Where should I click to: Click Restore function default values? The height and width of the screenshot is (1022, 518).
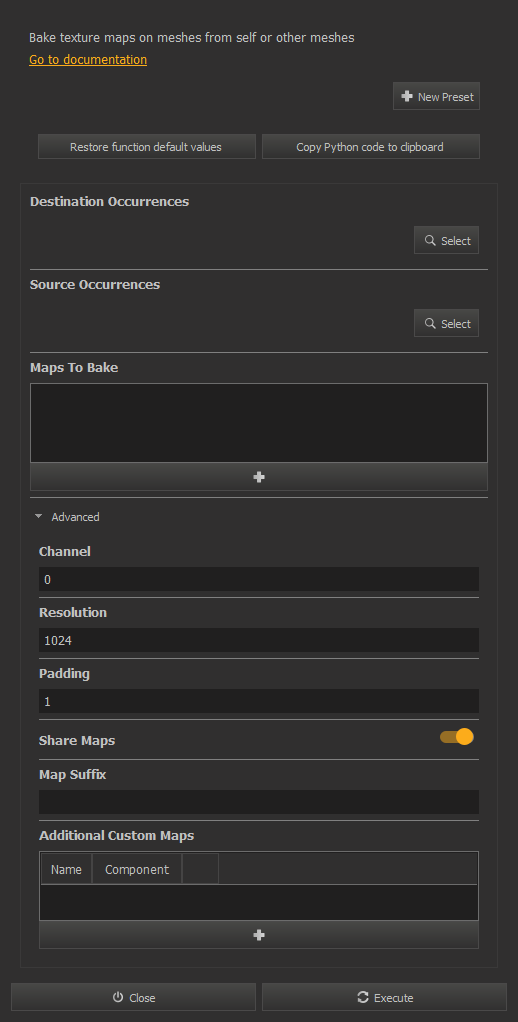click(x=147, y=147)
